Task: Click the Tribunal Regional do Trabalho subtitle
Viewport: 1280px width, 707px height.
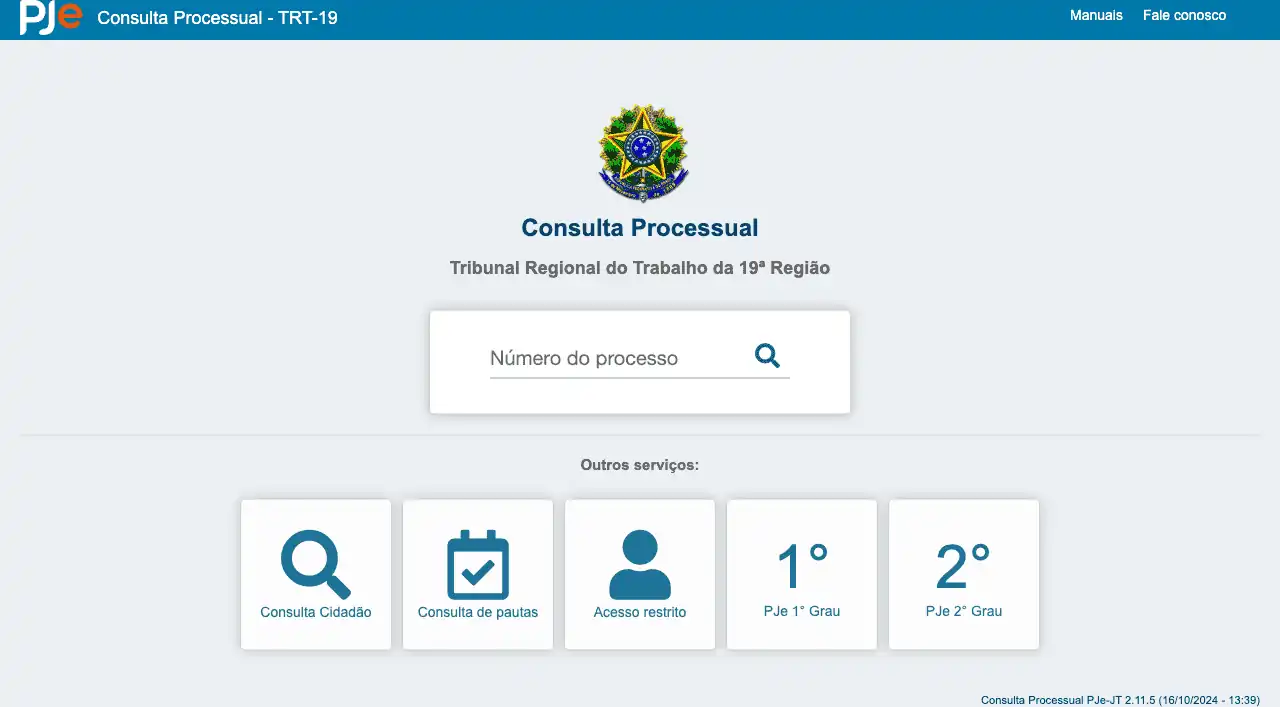Action: coord(640,268)
